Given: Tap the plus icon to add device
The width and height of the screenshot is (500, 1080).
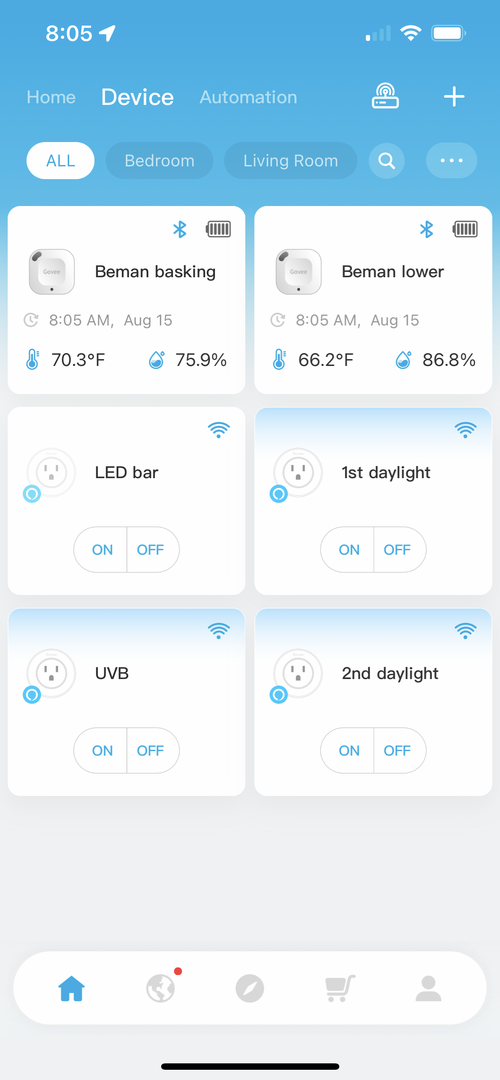Looking at the screenshot, I should coord(454,97).
